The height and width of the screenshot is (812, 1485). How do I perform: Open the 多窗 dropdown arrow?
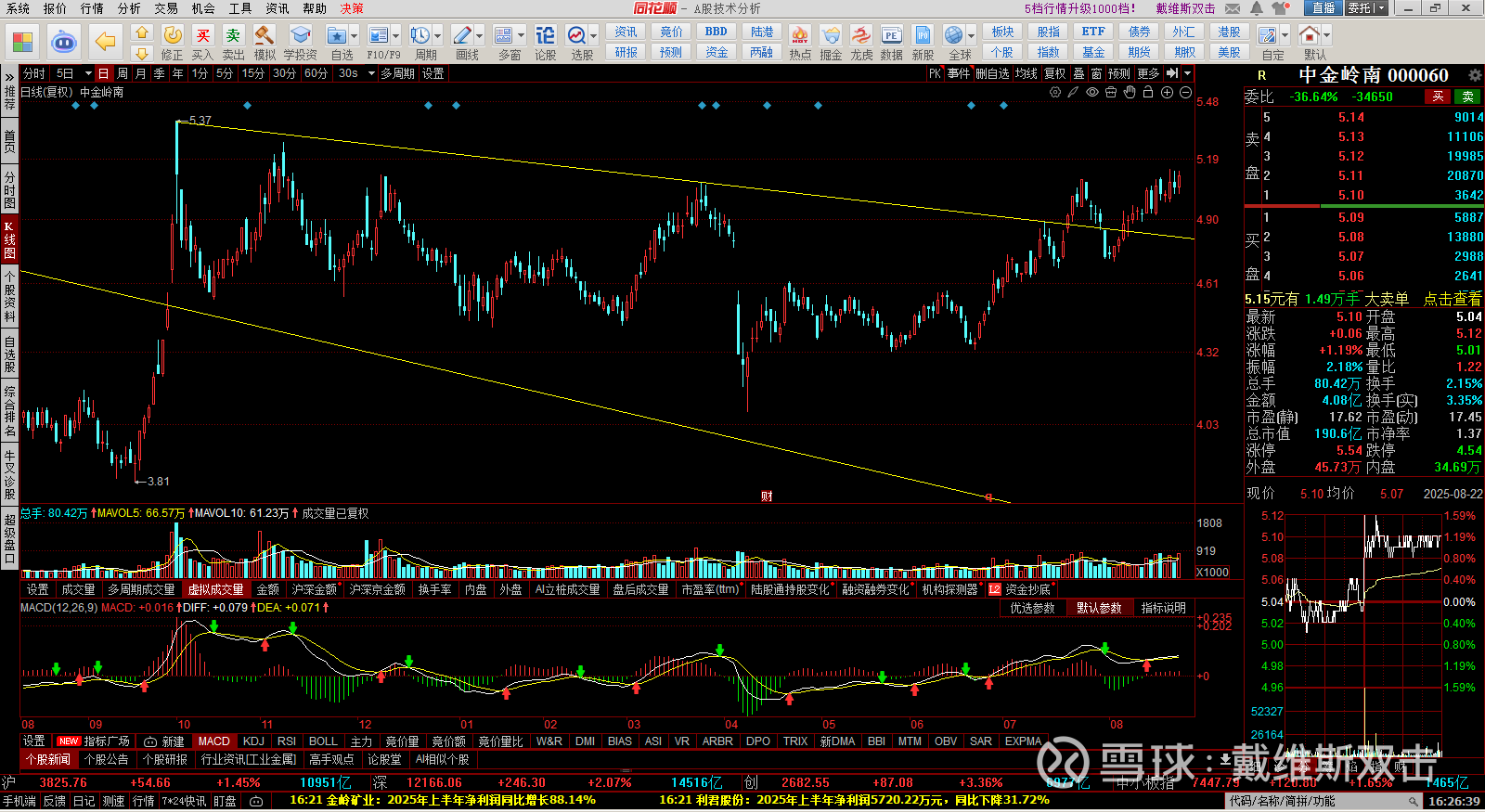click(521, 36)
